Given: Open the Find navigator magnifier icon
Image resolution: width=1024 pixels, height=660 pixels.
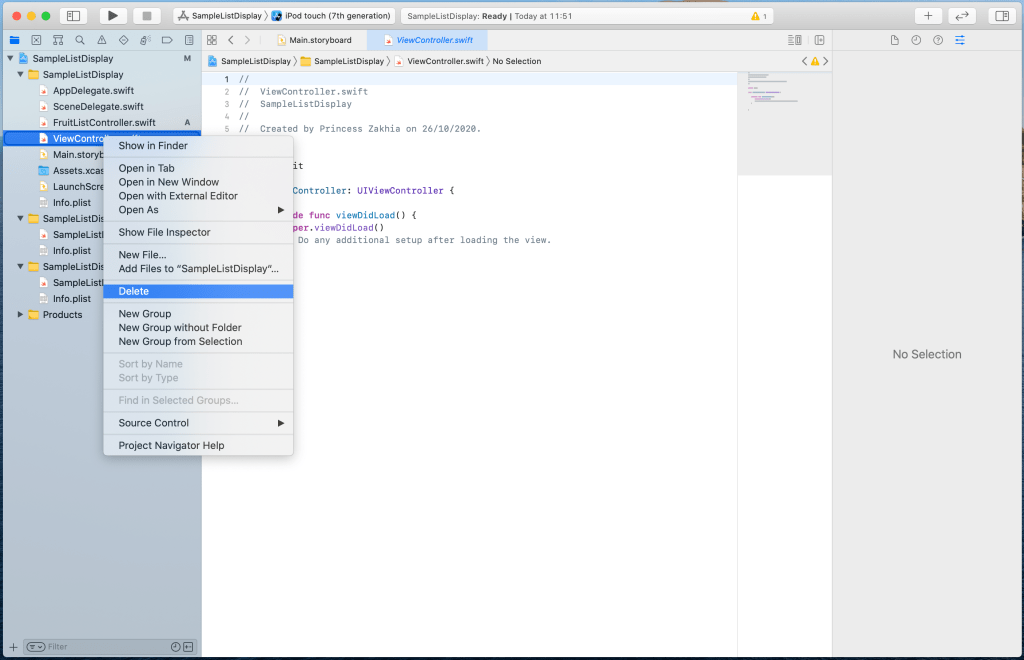Looking at the screenshot, I should tap(80, 40).
